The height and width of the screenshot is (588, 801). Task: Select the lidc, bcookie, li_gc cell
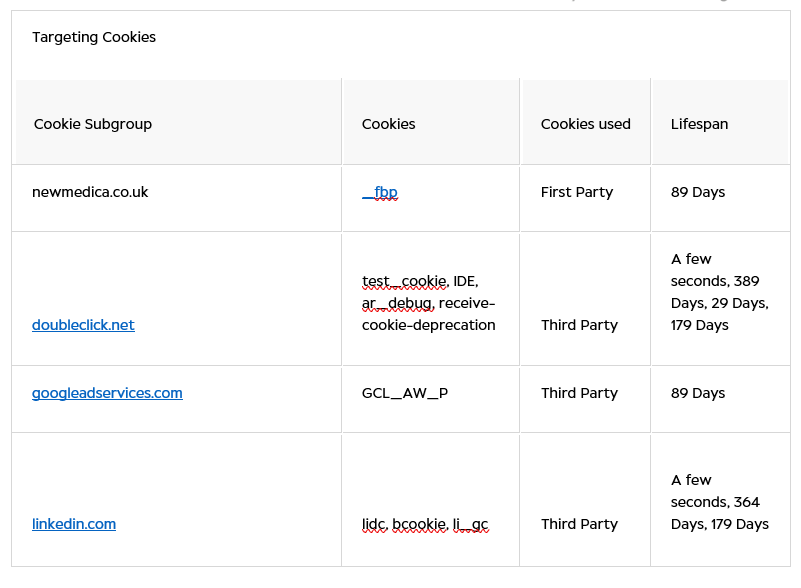coord(425,524)
